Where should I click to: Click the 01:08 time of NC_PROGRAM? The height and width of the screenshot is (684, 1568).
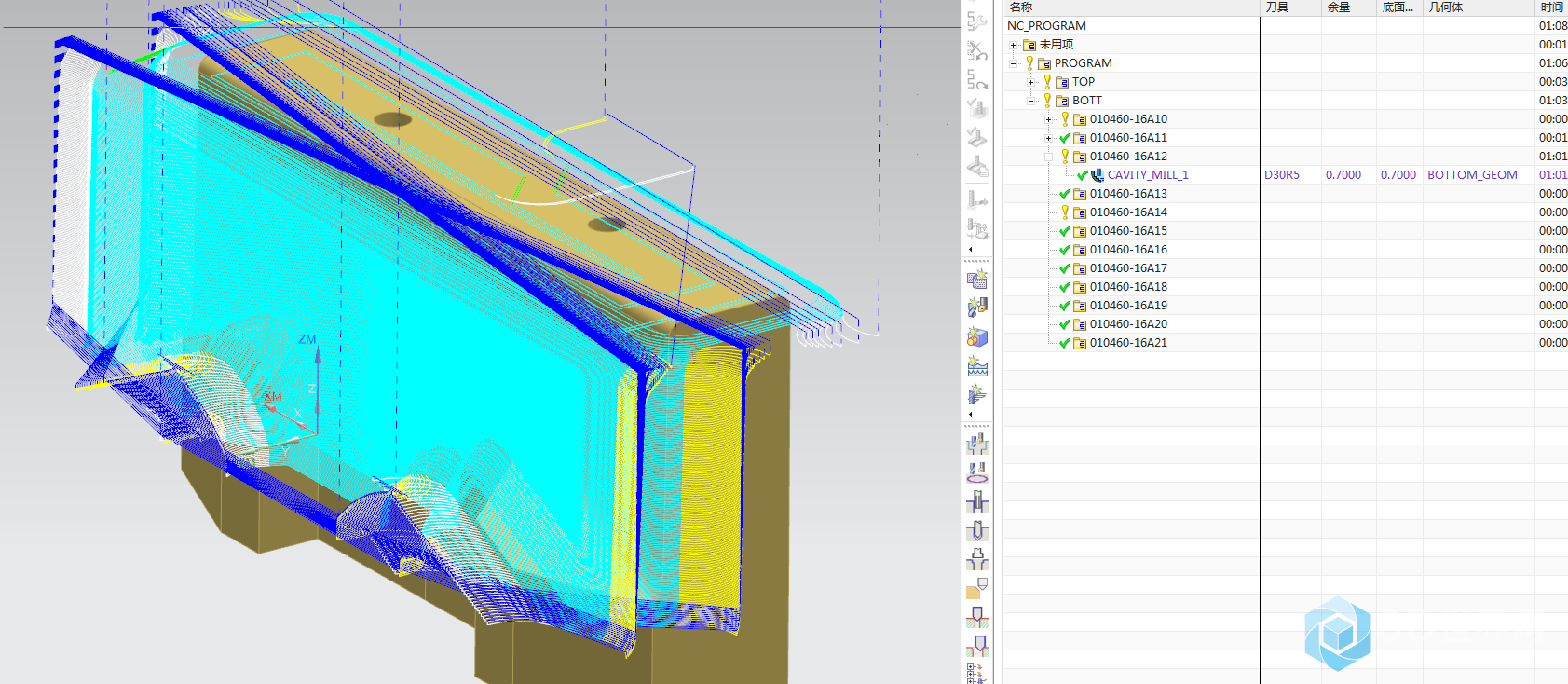[x=1553, y=26]
